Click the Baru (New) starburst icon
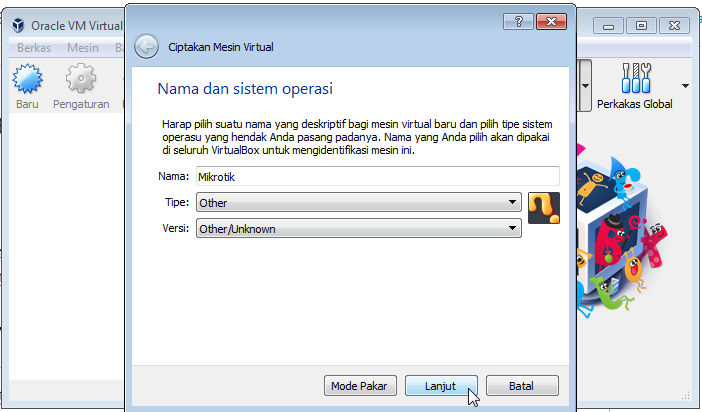The height and width of the screenshot is (412, 702). click(x=27, y=79)
